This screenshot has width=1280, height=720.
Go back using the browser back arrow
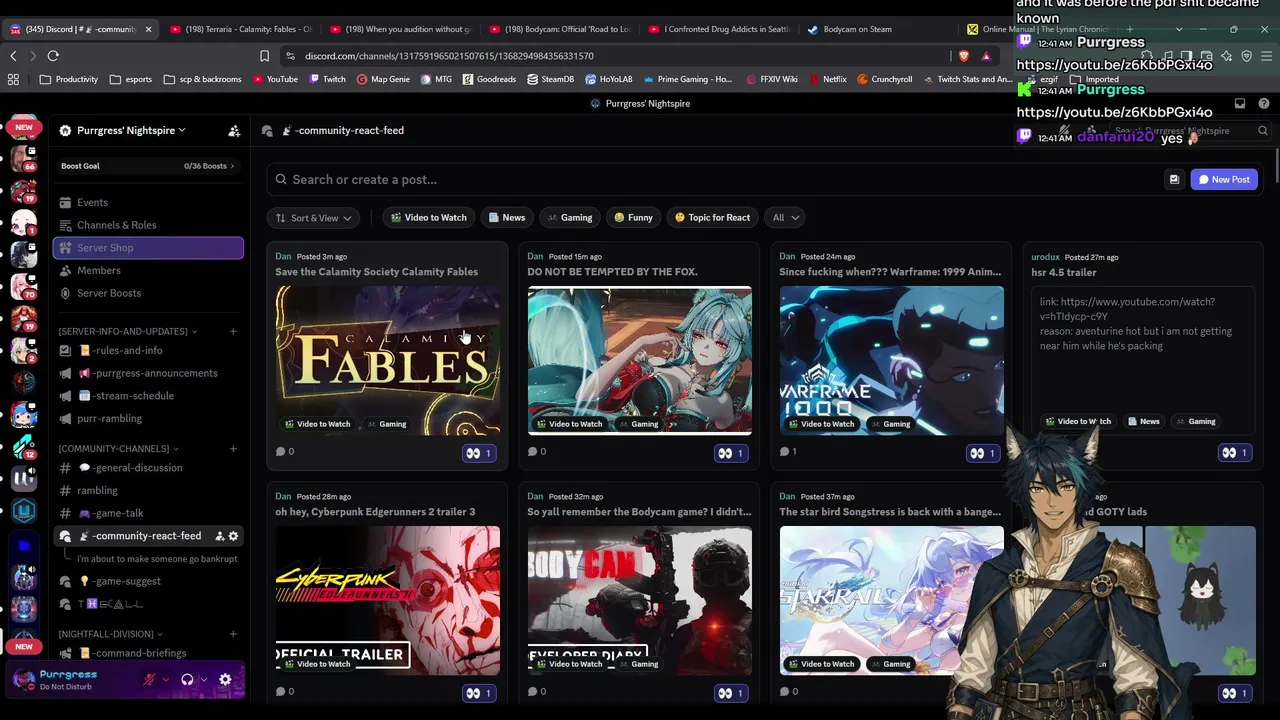point(13,56)
